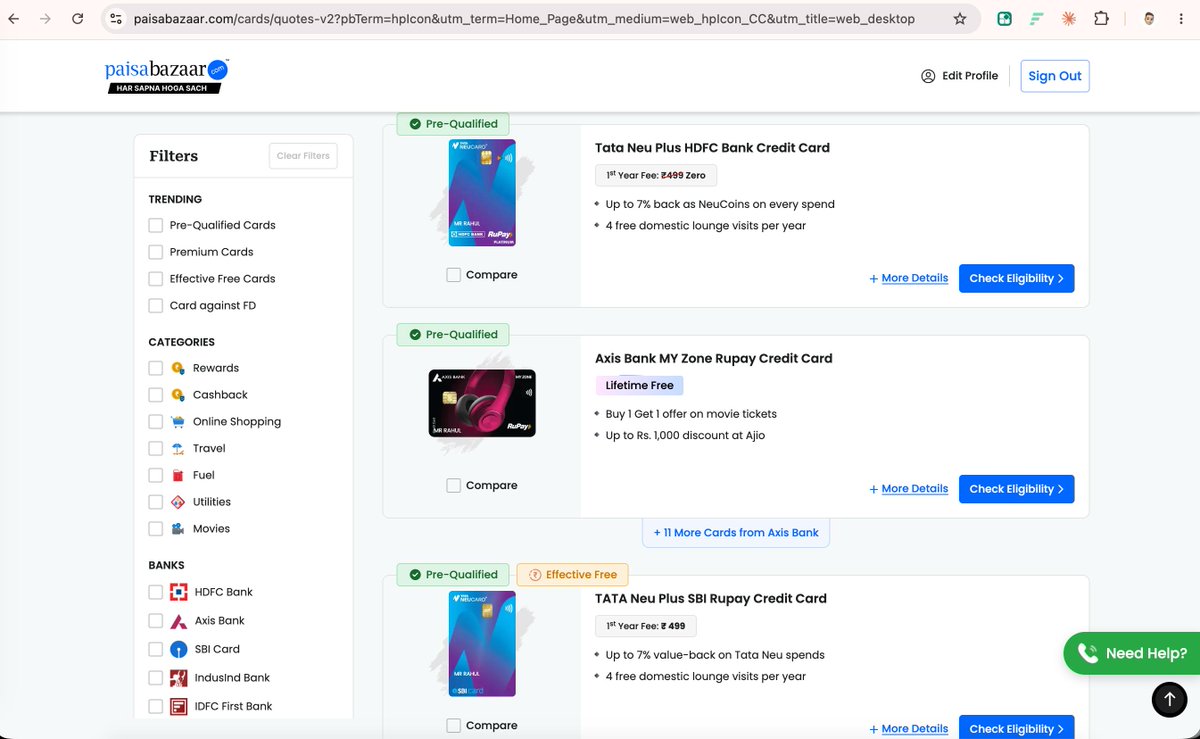Open More Details for Axis MY Zone Rupay card

tap(908, 489)
